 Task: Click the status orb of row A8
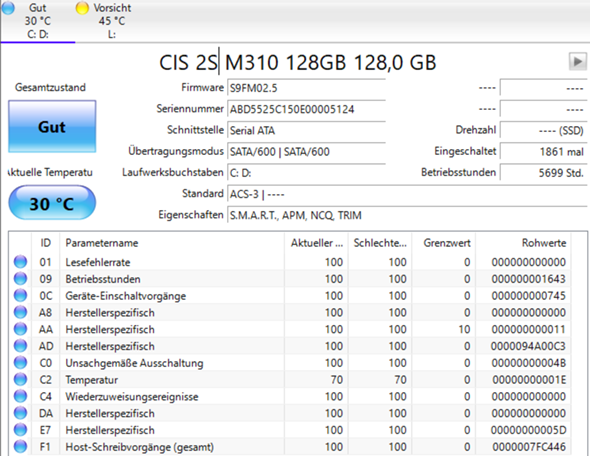point(20,312)
